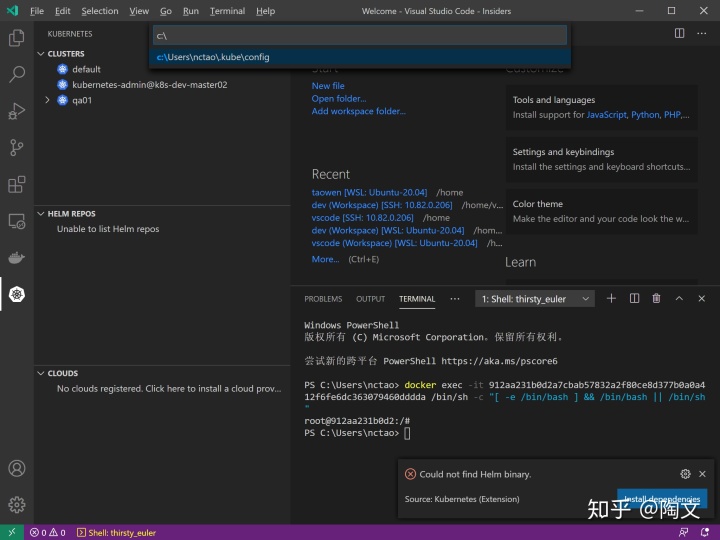Select c:\Users\nctao\.kube\config suggestion

click(360, 57)
